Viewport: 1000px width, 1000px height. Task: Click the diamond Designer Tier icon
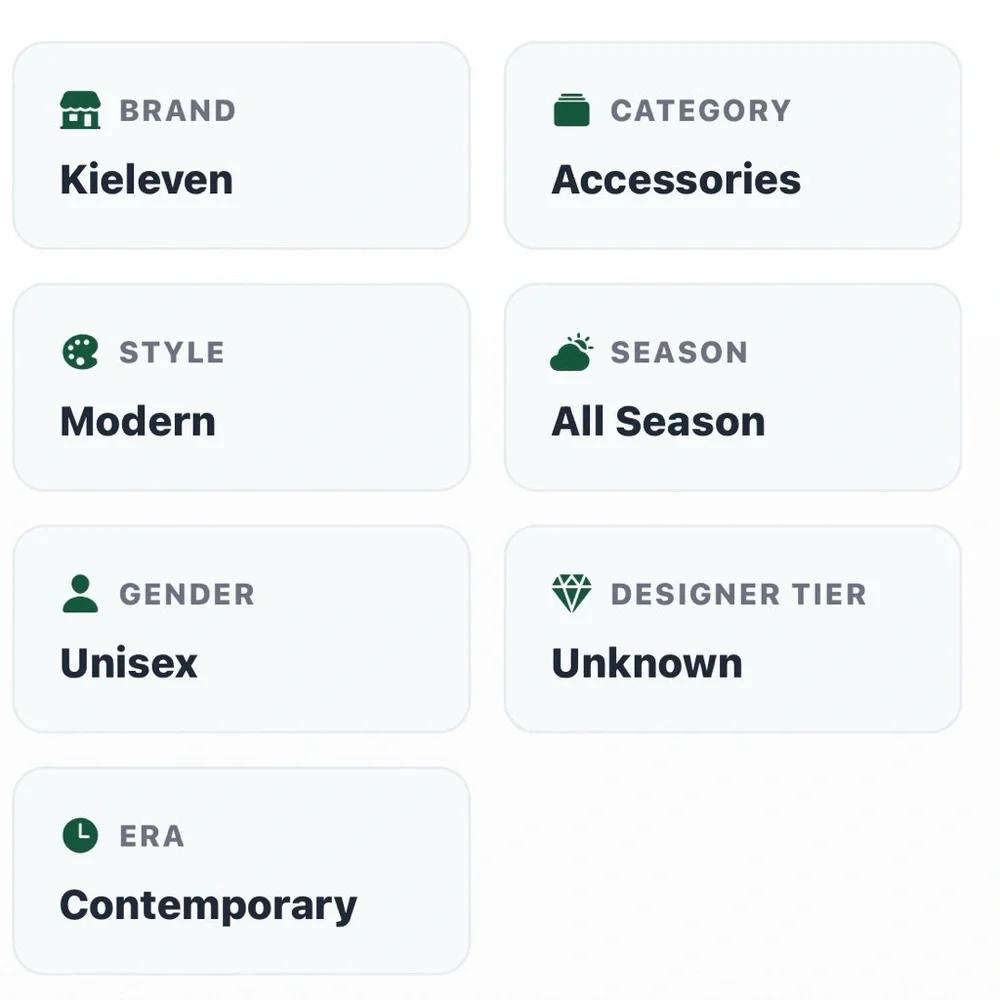tap(571, 594)
